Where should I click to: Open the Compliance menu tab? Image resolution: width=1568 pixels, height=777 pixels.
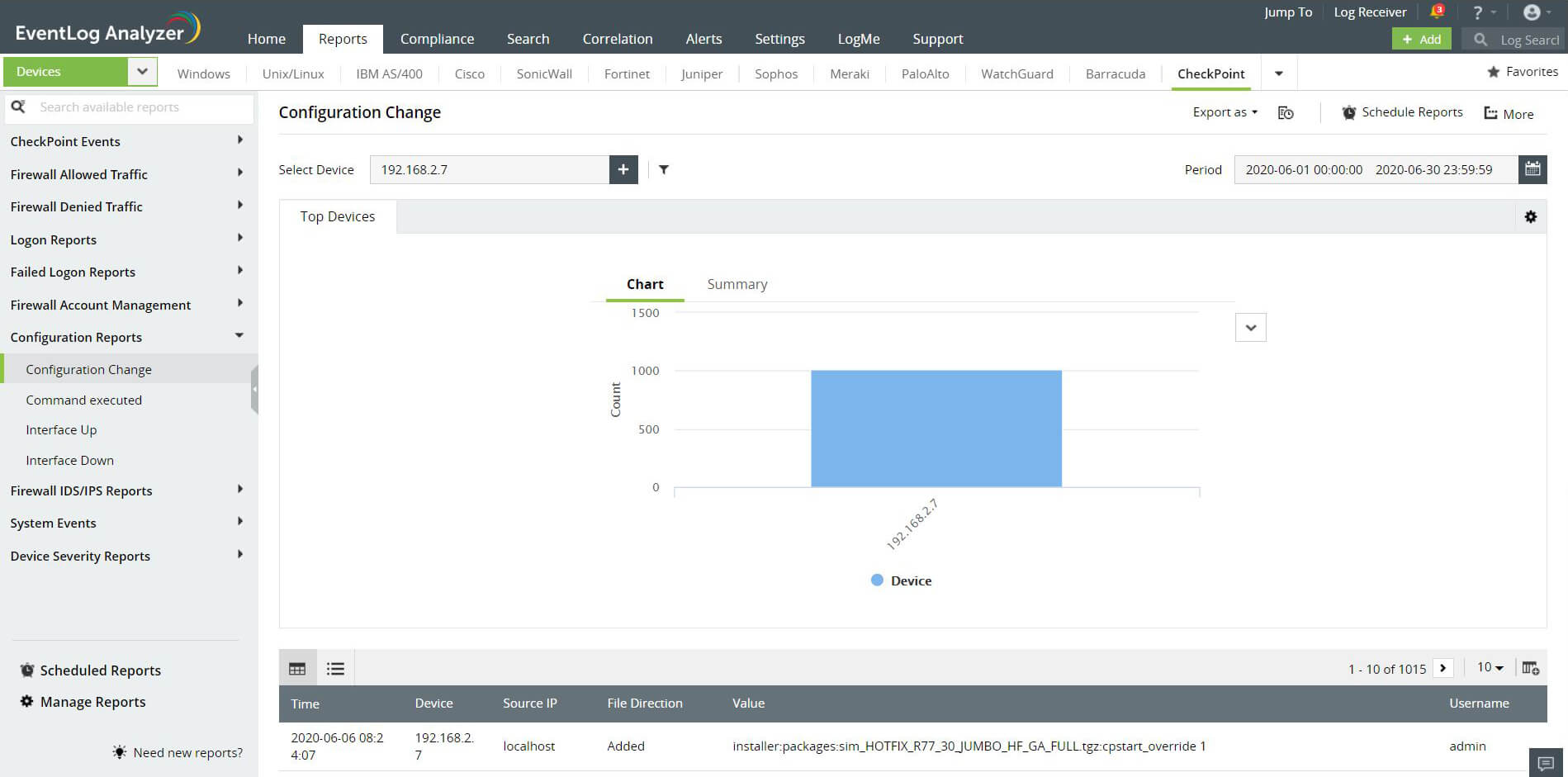click(437, 39)
